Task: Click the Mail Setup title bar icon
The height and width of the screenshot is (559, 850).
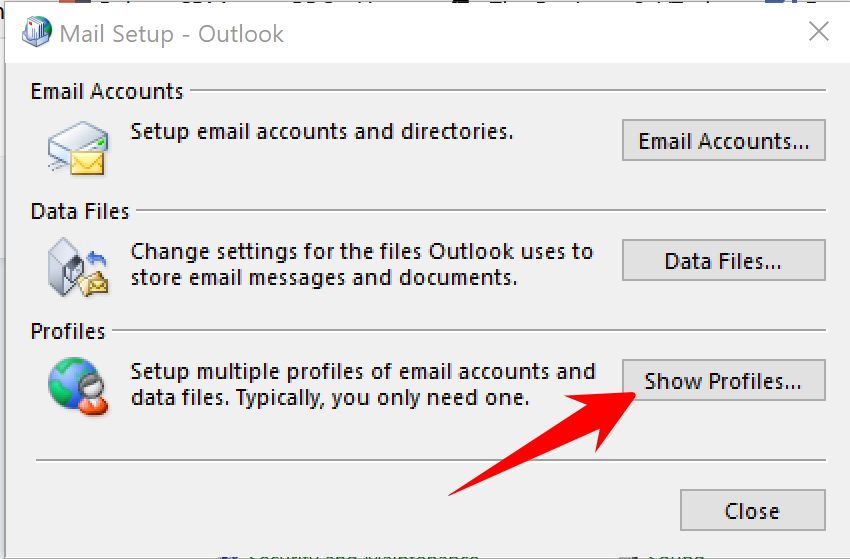Action: point(37,31)
